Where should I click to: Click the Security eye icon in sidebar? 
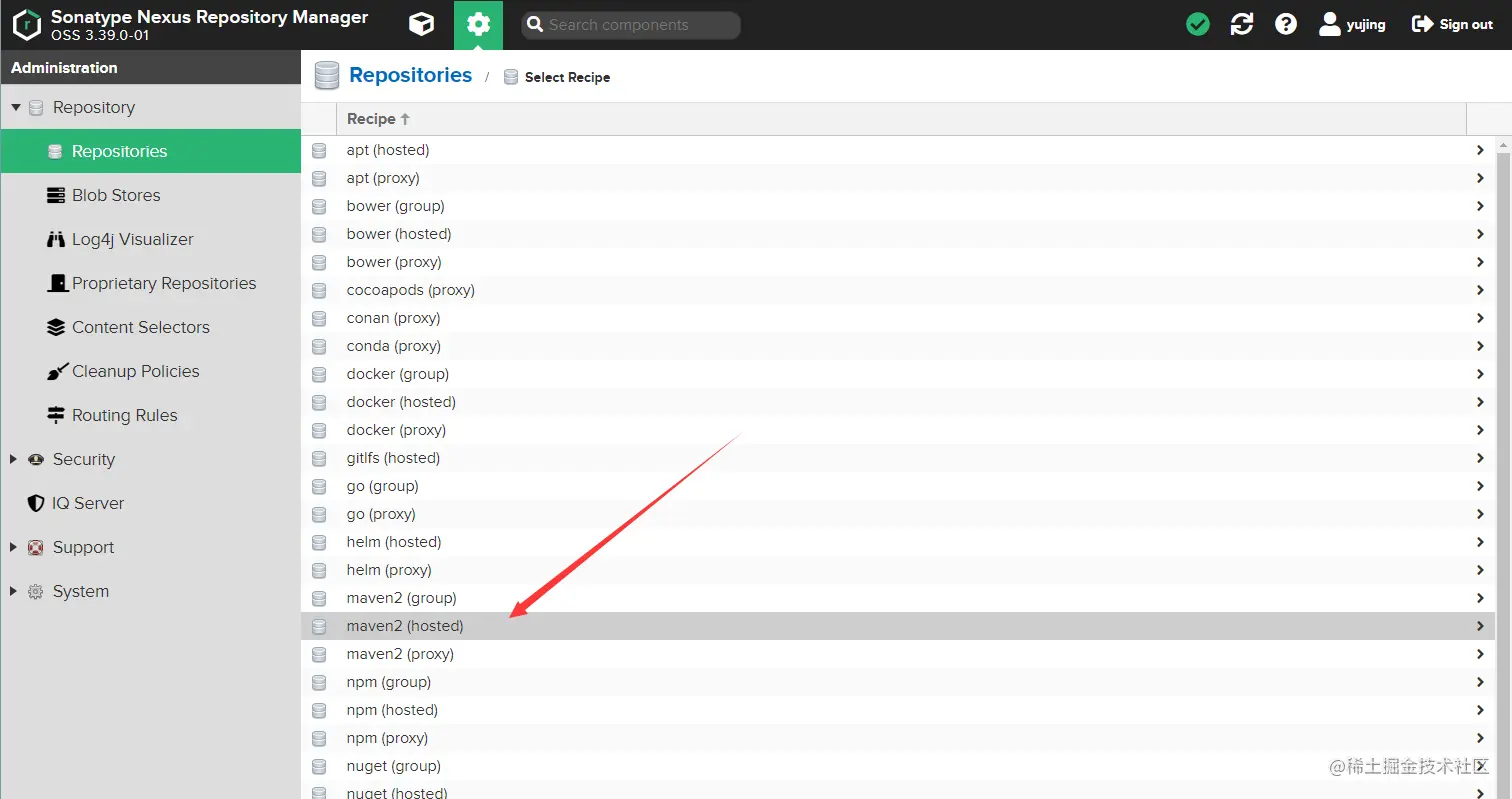point(36,459)
